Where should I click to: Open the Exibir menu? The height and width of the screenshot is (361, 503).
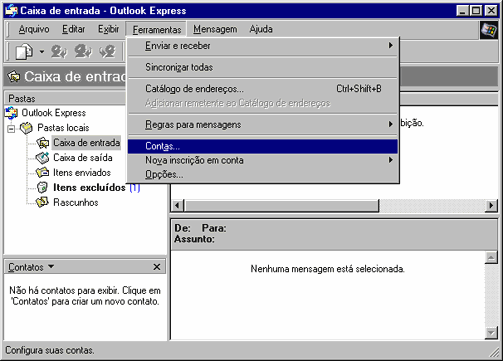tap(108, 29)
